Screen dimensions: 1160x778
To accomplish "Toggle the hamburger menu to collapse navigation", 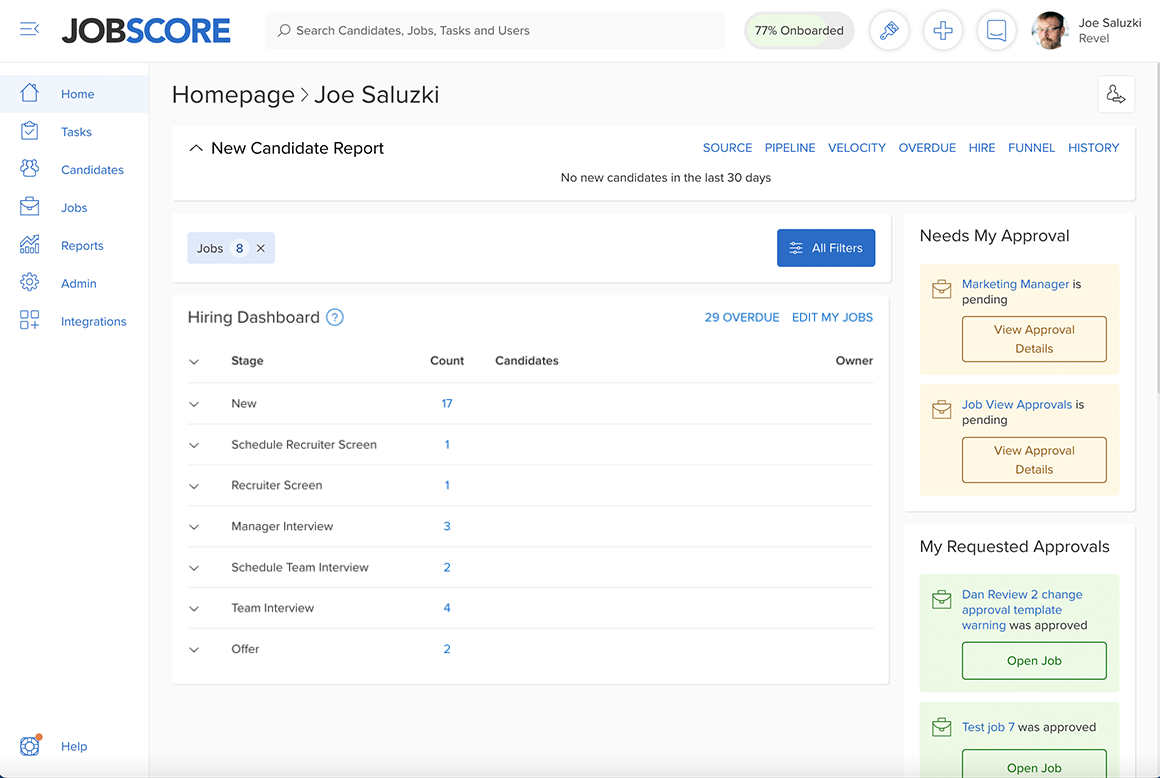I will 29,29.
